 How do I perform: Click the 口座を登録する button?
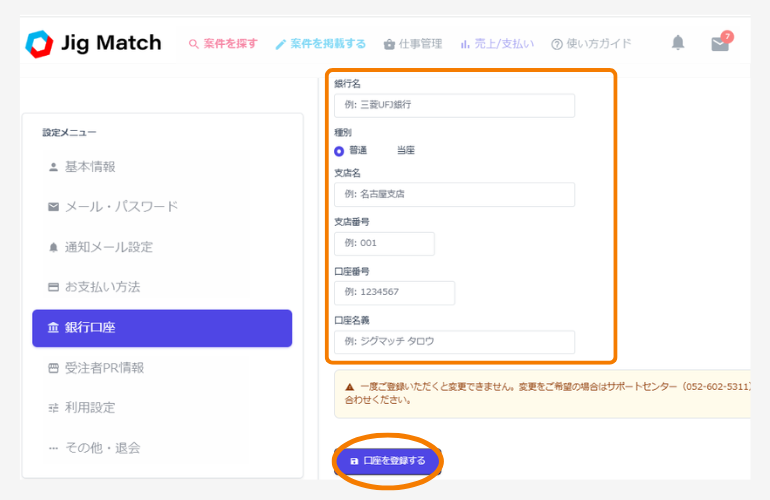[x=387, y=461]
